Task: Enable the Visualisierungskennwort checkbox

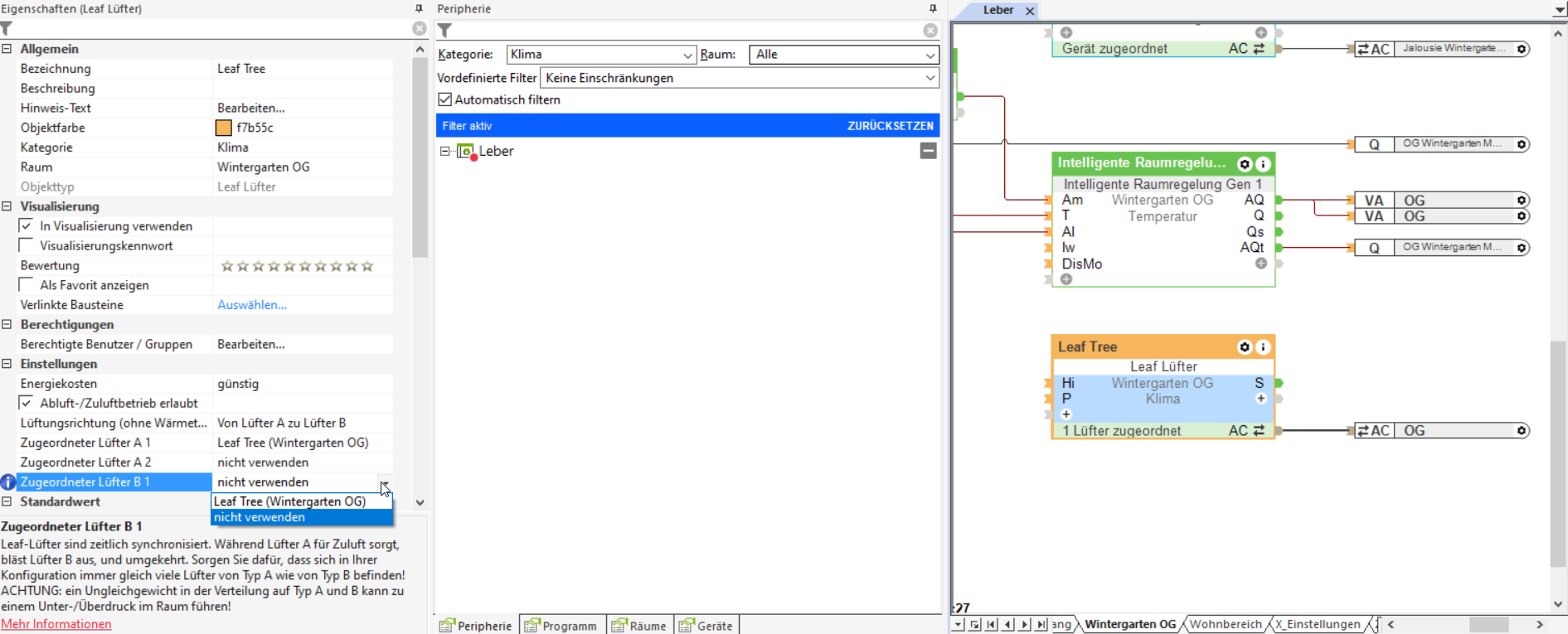Action: 27,245
